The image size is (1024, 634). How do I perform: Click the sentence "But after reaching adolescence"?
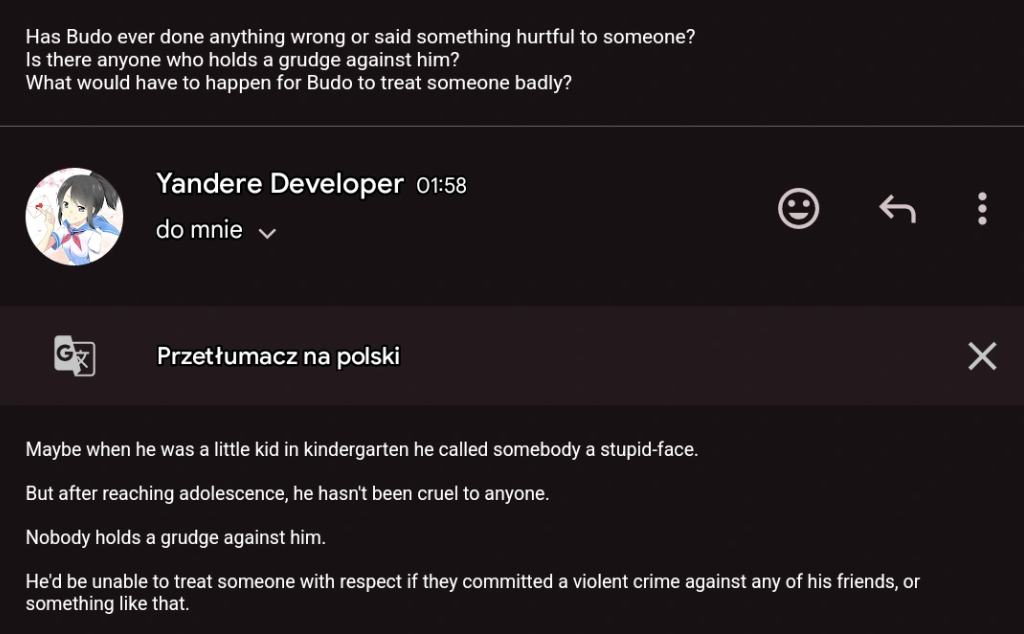point(287,494)
